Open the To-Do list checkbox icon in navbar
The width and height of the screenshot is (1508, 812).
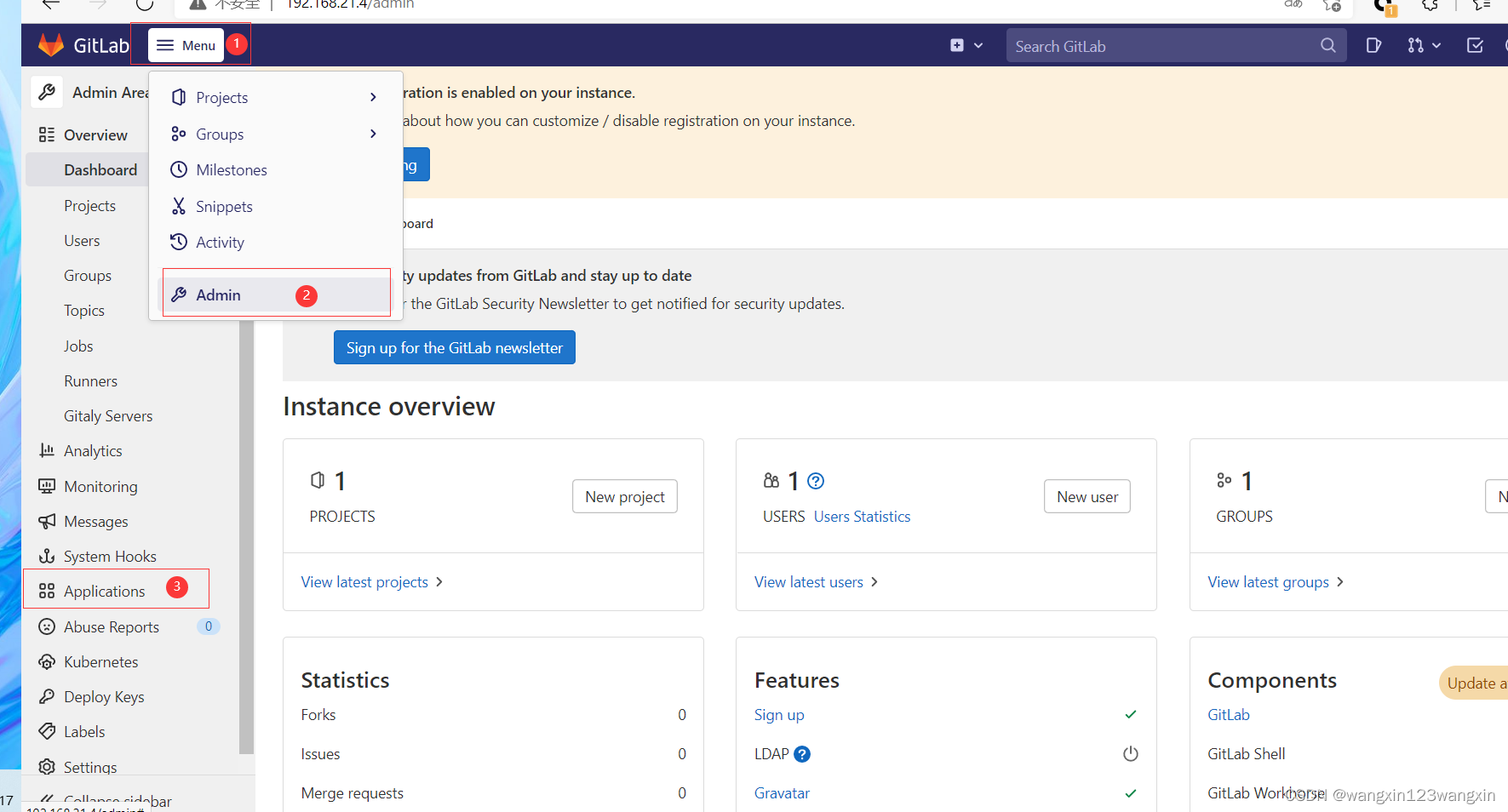pos(1475,45)
